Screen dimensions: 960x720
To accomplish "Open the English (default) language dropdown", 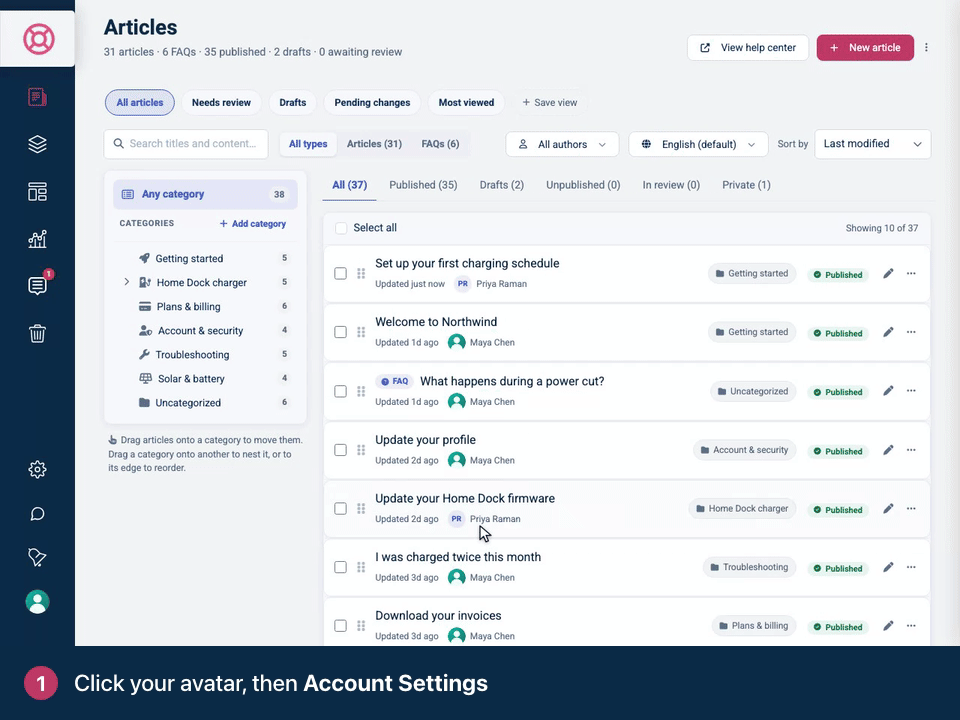I will (698, 144).
